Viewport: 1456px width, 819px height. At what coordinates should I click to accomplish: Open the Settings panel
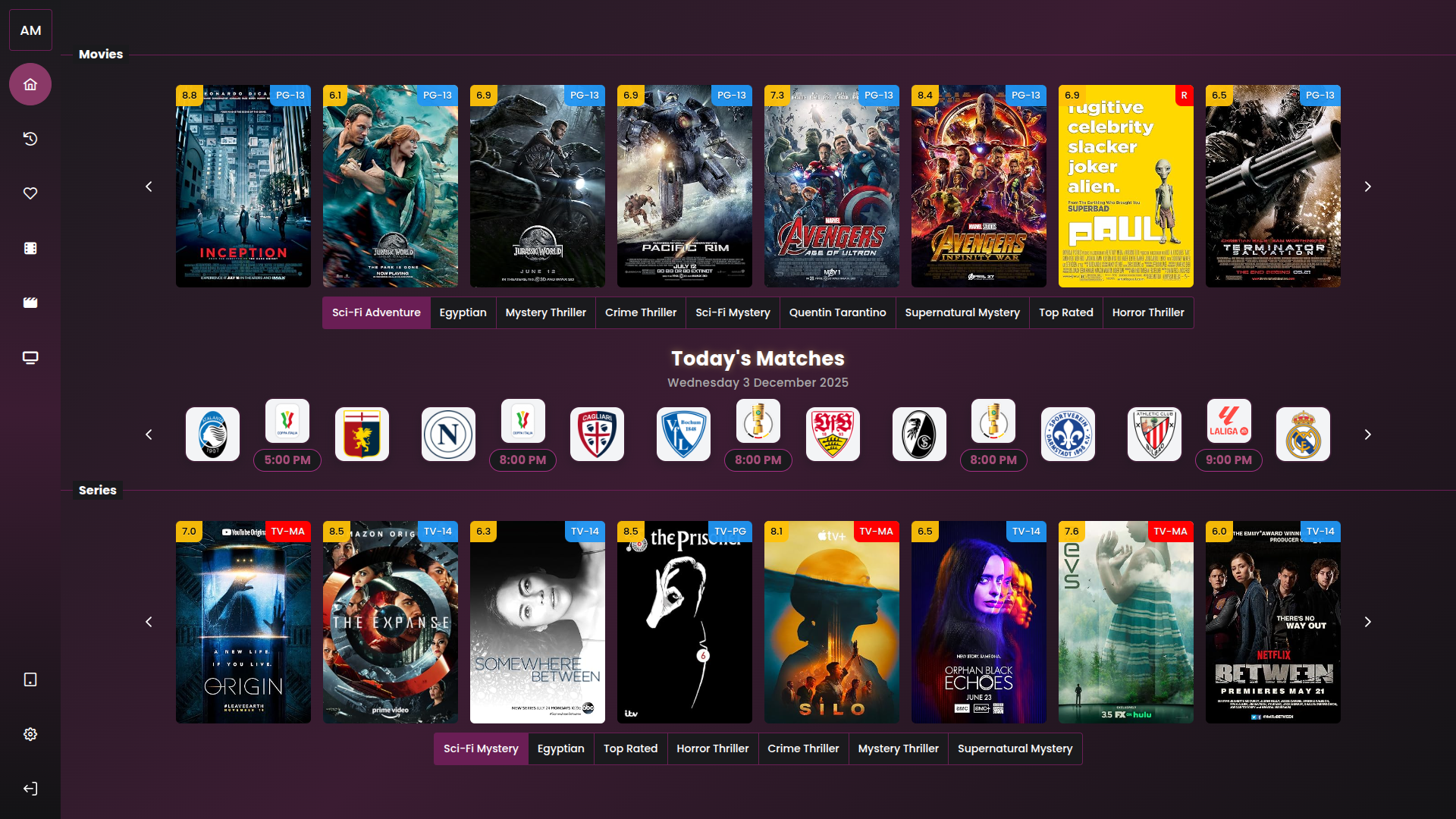(x=30, y=733)
